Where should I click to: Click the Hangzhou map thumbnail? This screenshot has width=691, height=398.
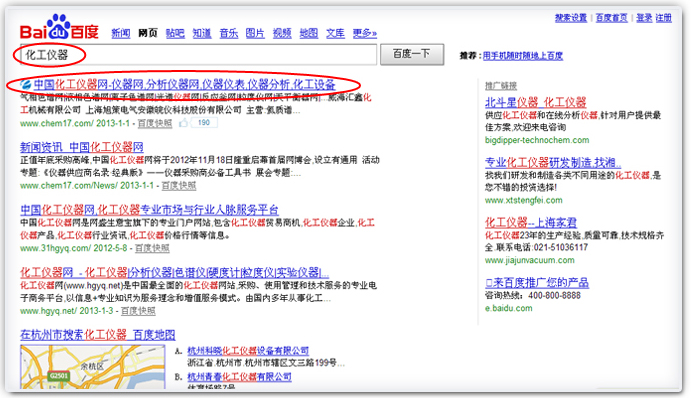tap(93, 367)
